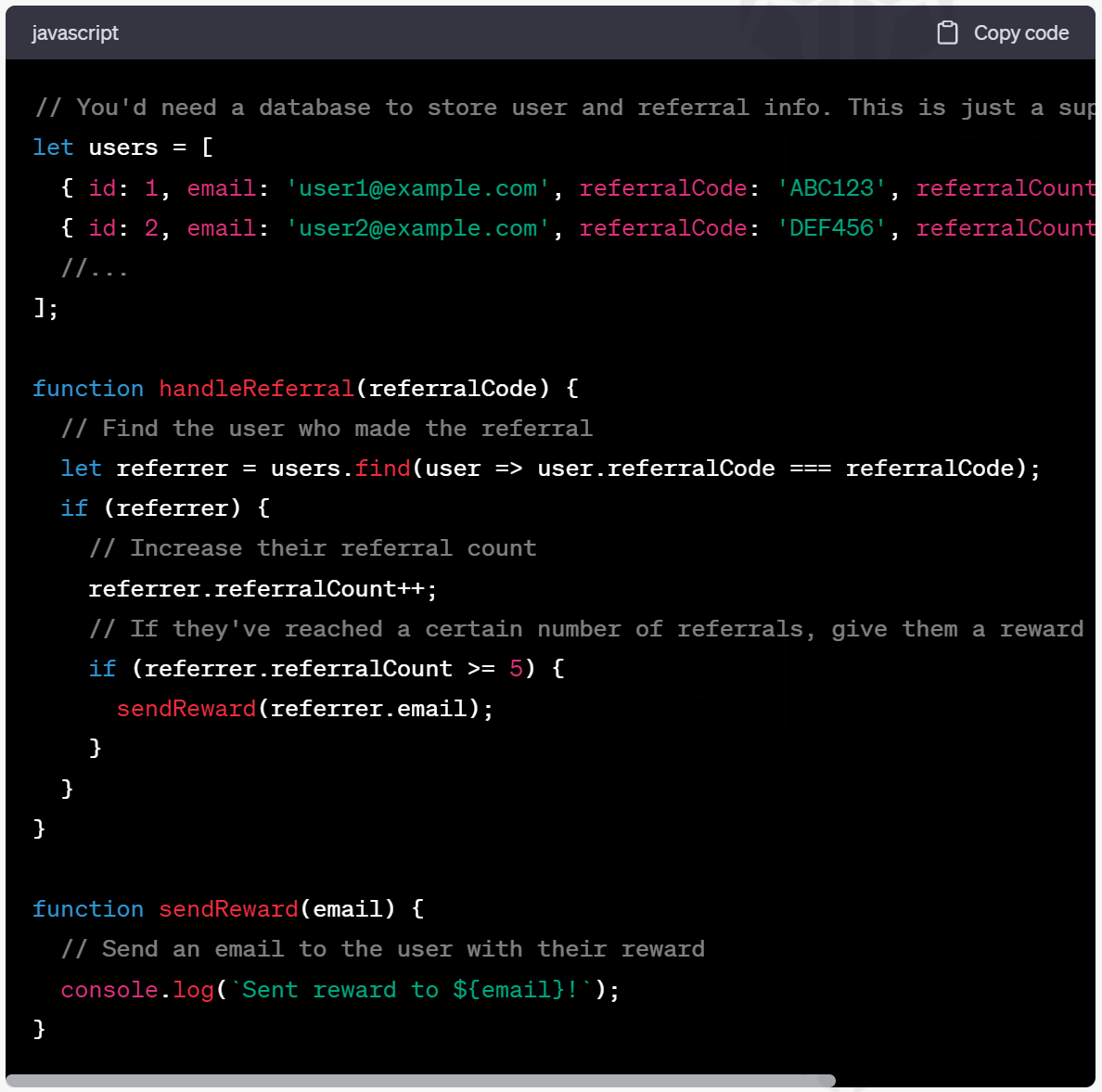1102x1092 pixels.
Task: Click the 'Find the user who made the referral' comment
Action: point(327,429)
